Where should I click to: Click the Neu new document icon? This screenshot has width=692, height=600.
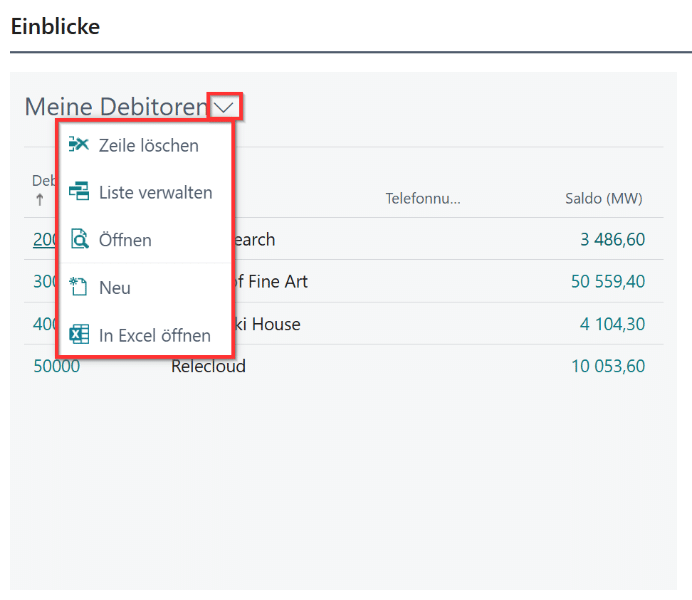click(79, 287)
